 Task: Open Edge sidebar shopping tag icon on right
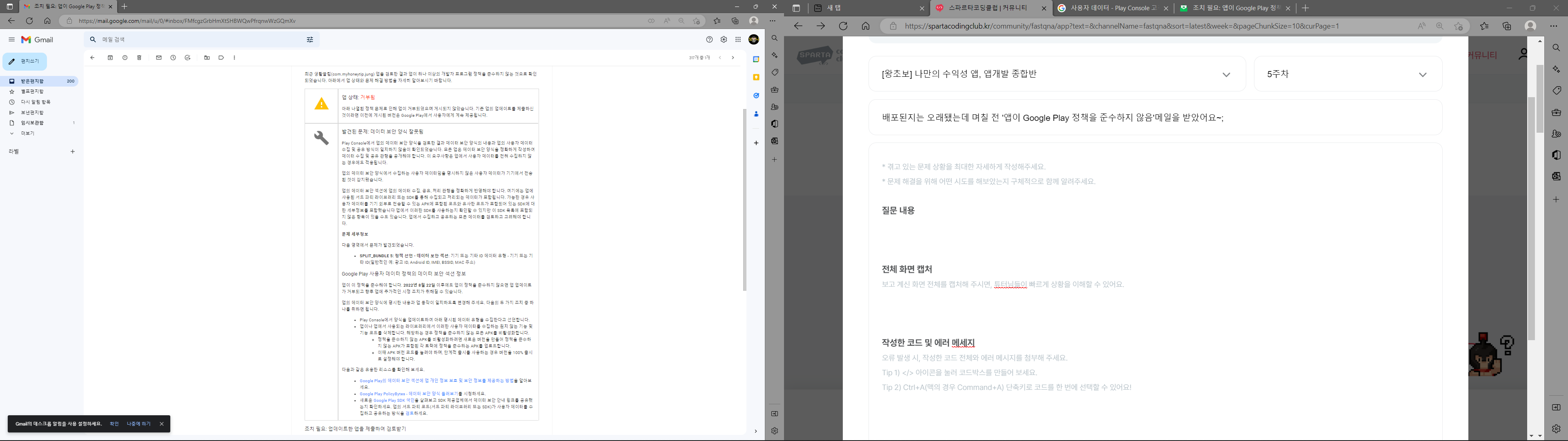pyautogui.click(x=1557, y=91)
